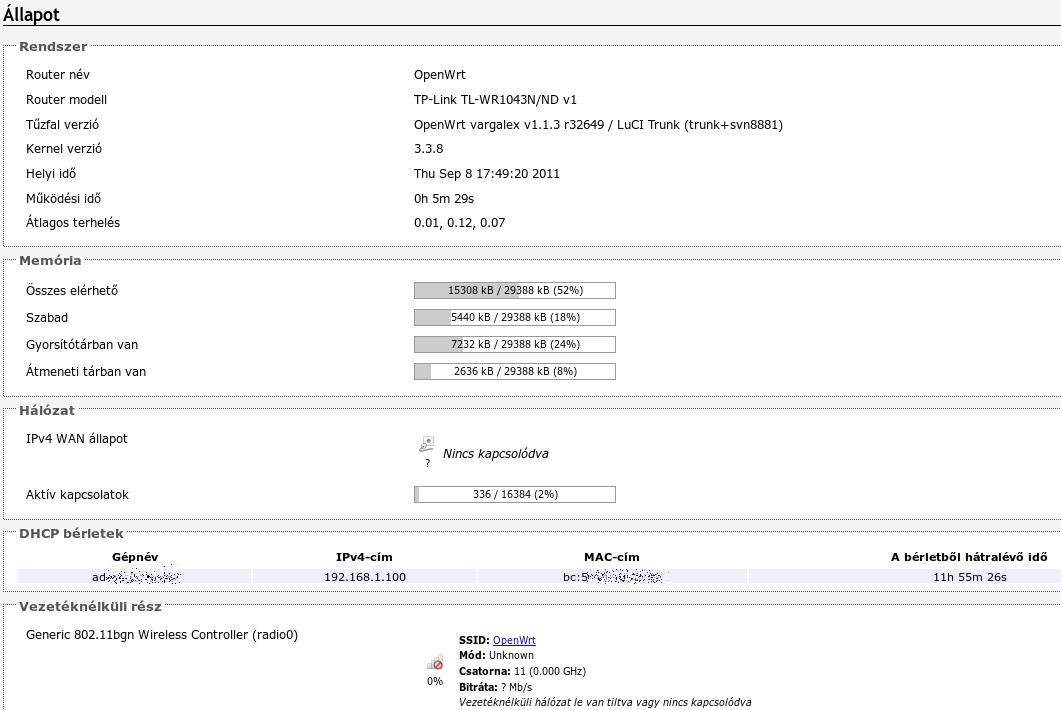Click the Átmeneti tárban van bar
The image size is (1061, 710).
pos(515,372)
